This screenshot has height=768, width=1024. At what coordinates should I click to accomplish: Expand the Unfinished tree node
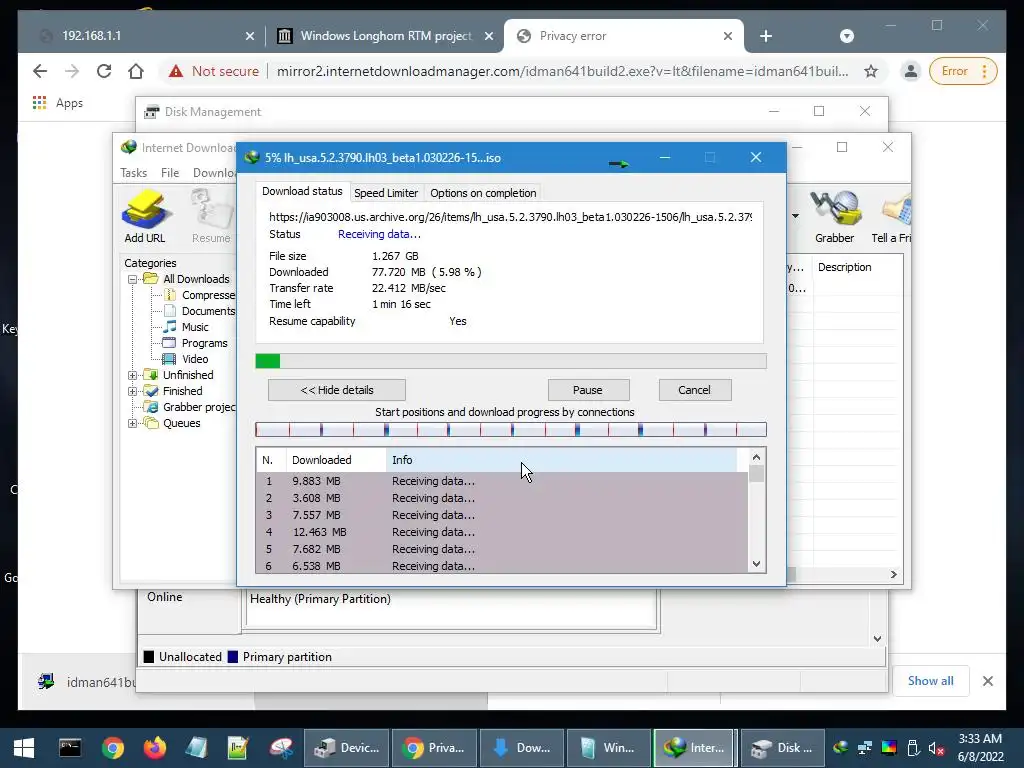[133, 376]
